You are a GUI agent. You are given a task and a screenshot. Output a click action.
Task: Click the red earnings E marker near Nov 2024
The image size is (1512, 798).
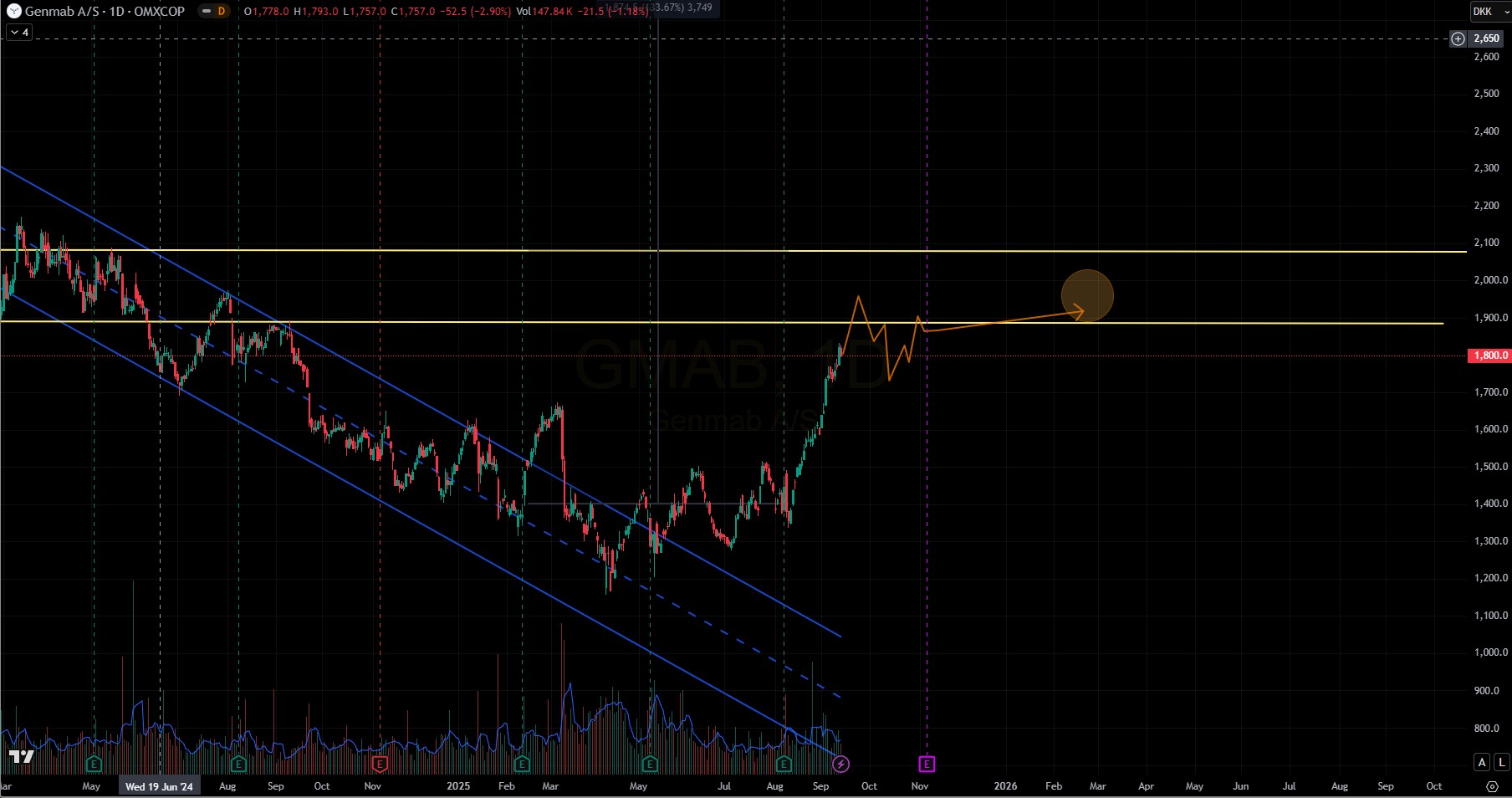click(x=380, y=764)
